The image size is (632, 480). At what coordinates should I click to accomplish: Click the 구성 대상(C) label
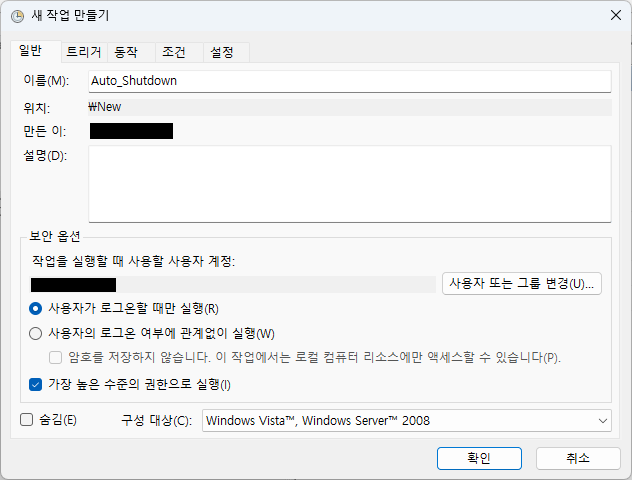click(x=156, y=421)
